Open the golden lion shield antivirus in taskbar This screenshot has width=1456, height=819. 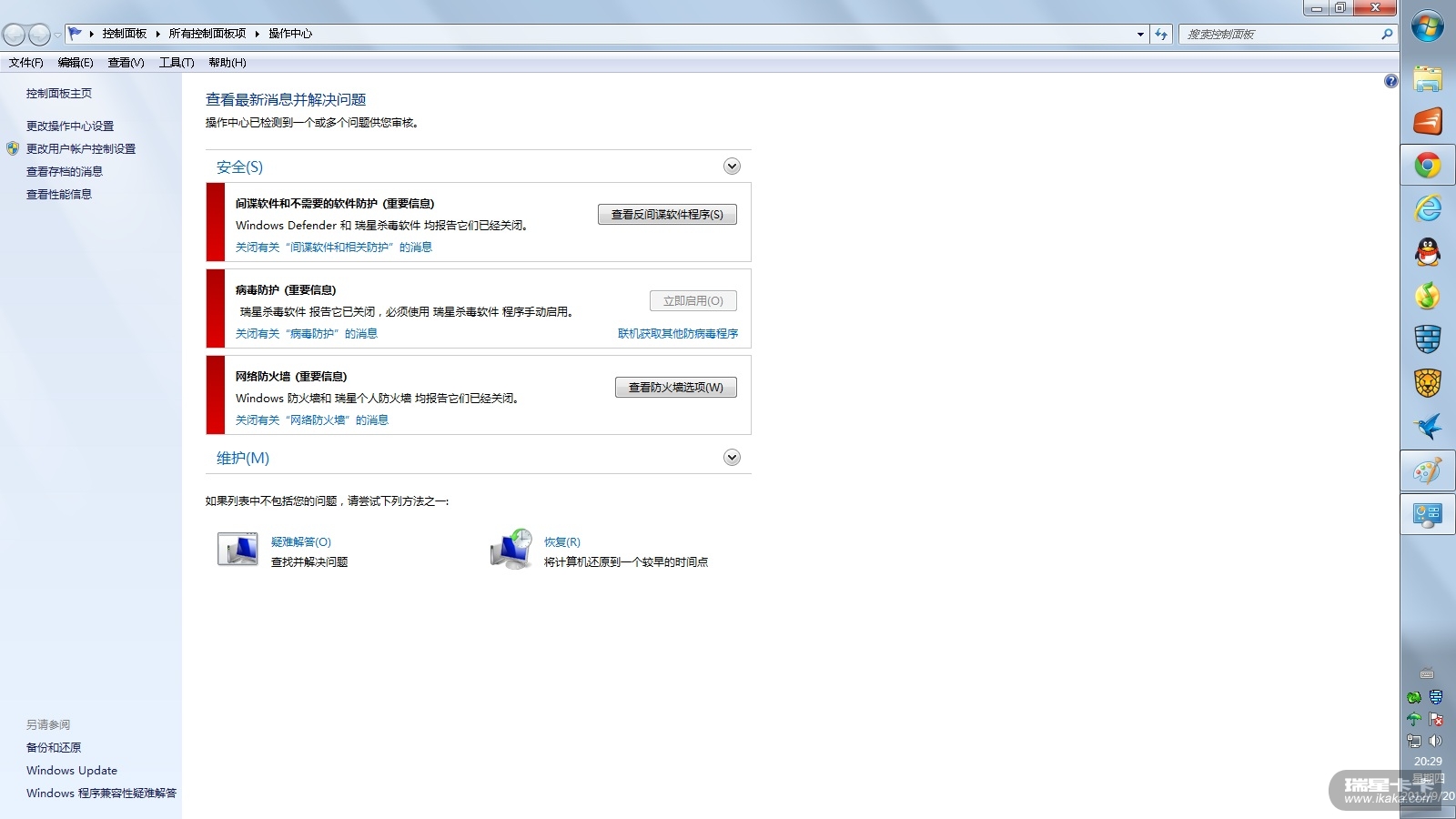point(1428,383)
